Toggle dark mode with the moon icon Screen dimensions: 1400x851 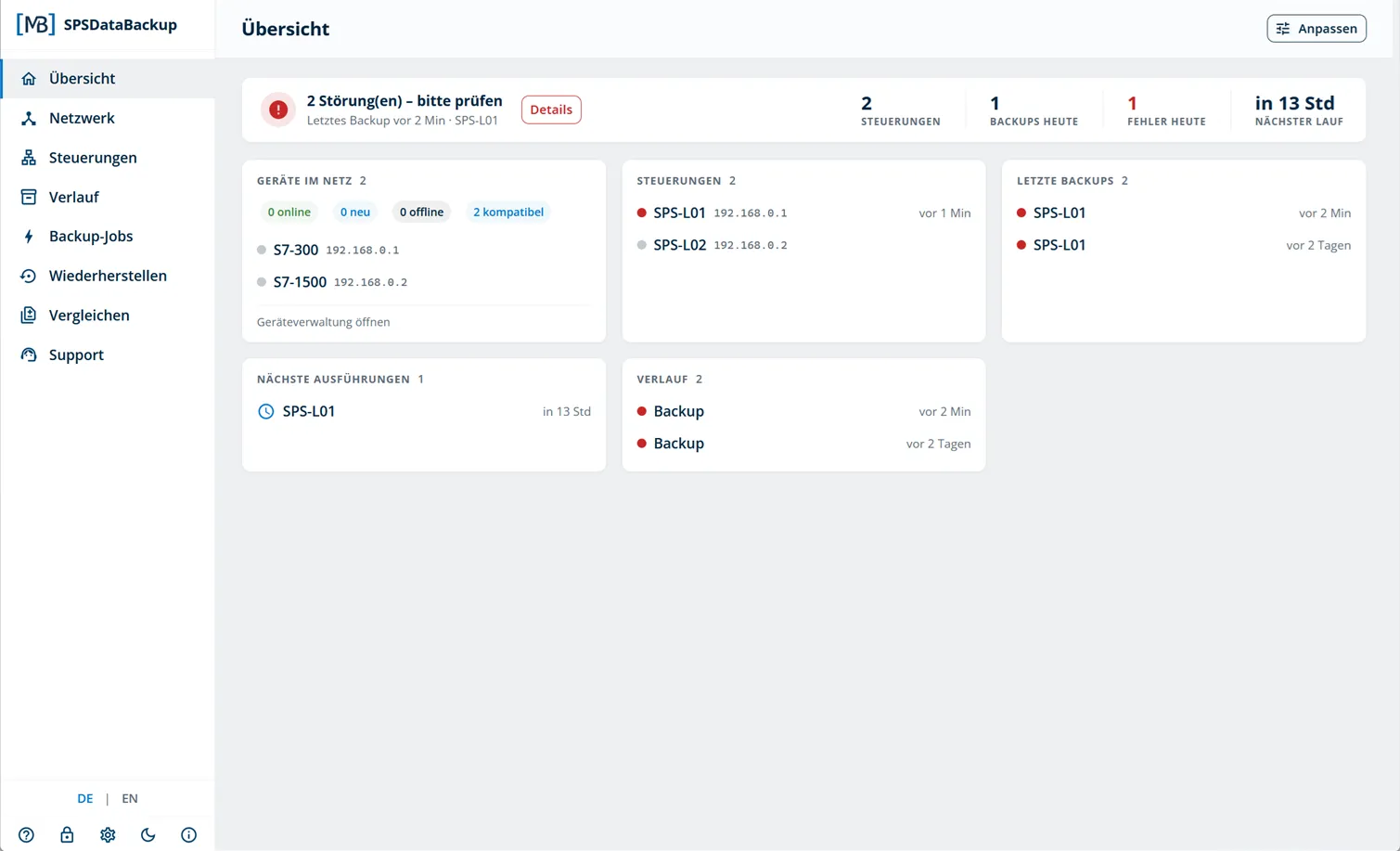tap(148, 835)
